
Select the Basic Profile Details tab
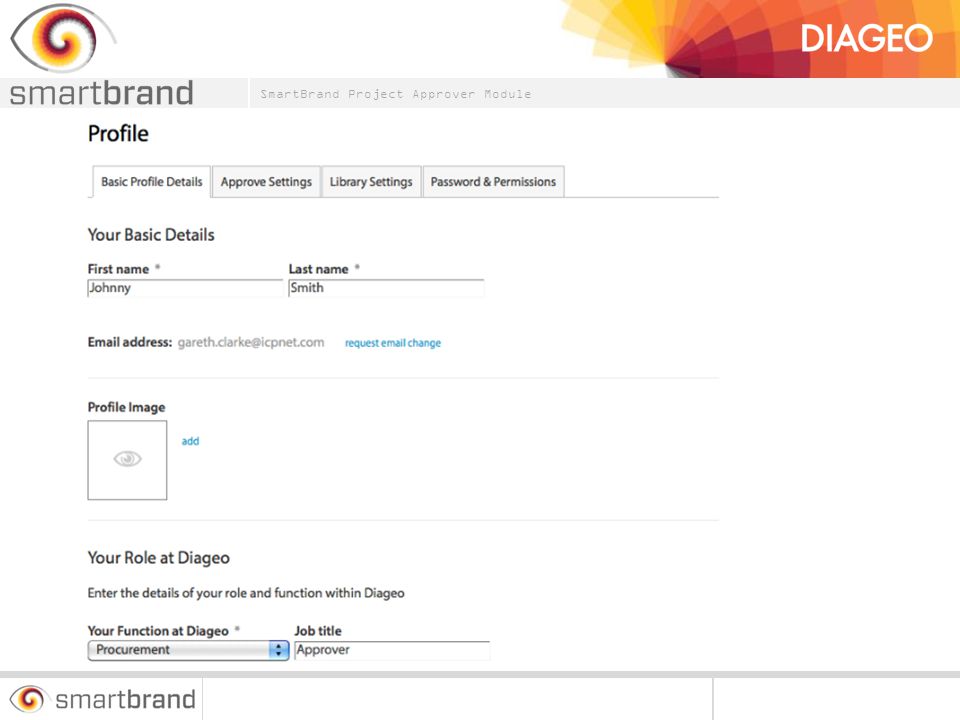pos(151,182)
